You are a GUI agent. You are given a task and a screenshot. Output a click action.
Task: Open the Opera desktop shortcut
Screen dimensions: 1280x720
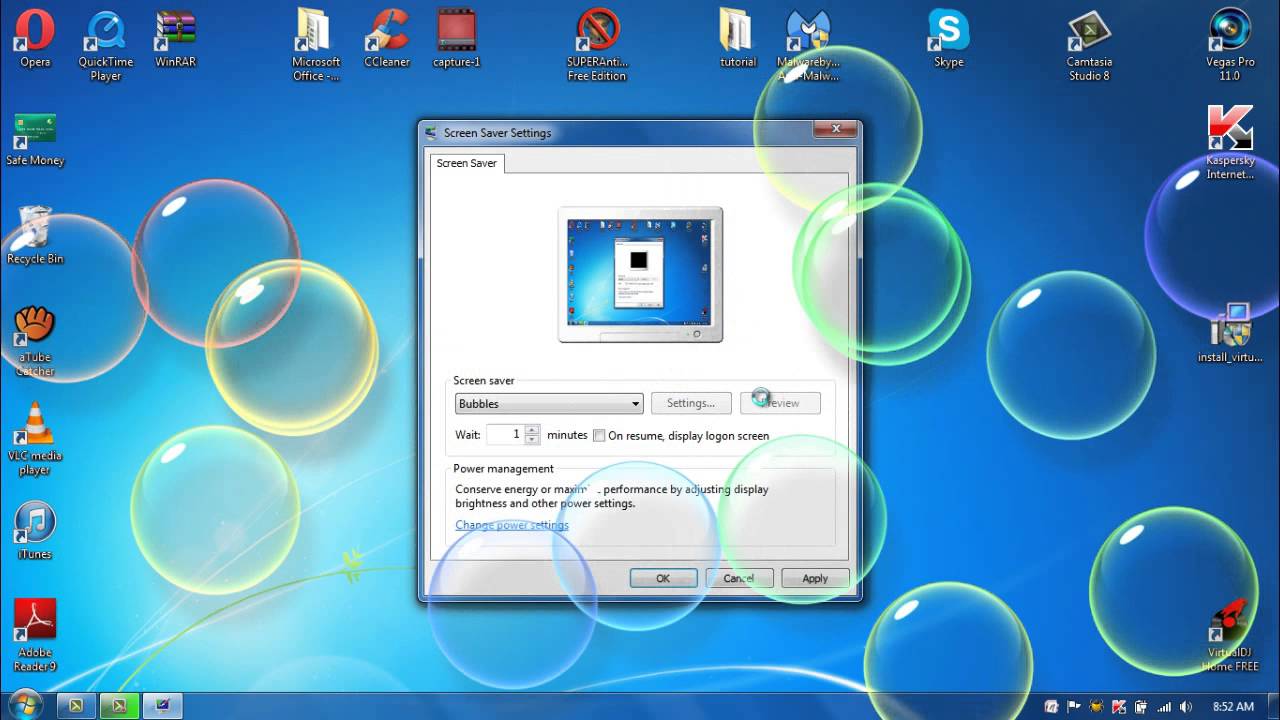tap(35, 38)
